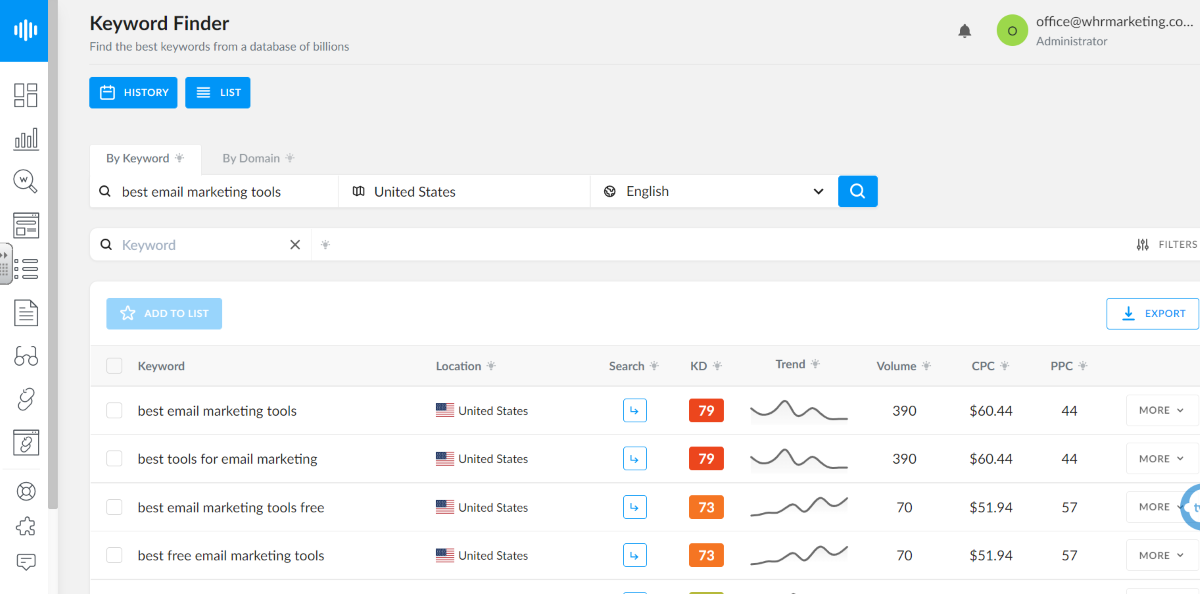This screenshot has height=594, width=1200.
Task: Switch to the By Domain tab
Action: [258, 158]
